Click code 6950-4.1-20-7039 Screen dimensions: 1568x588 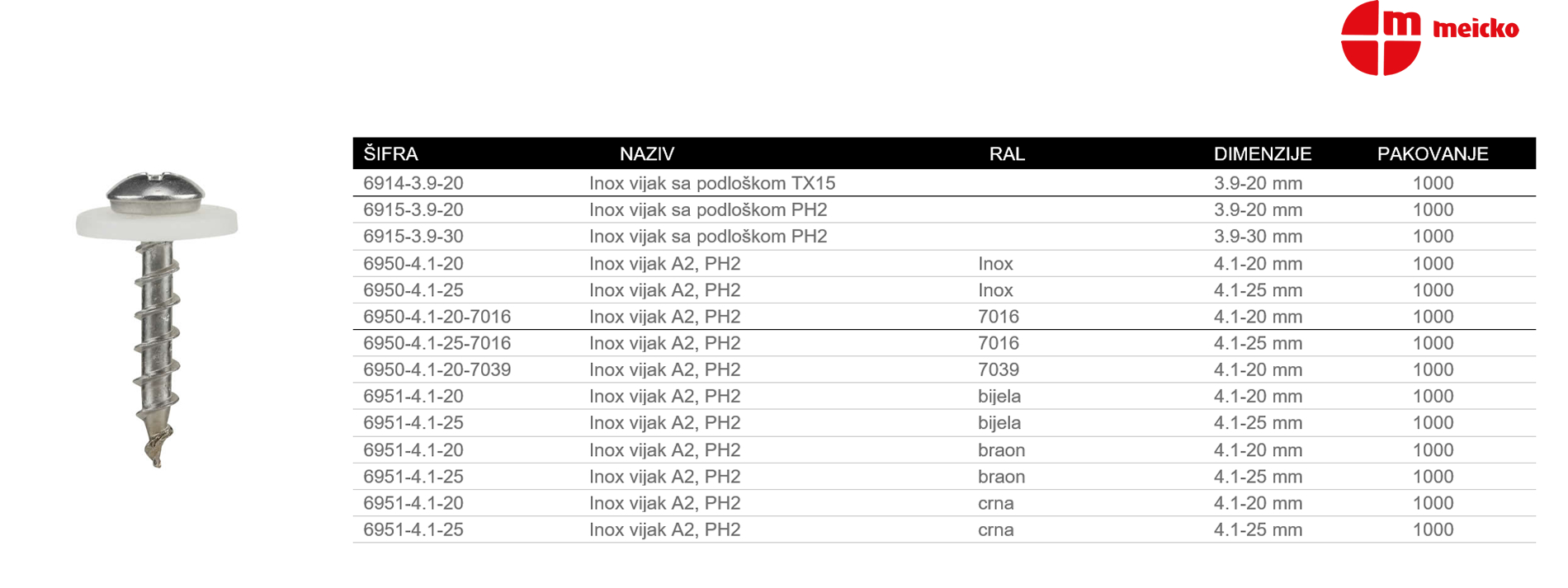click(x=437, y=369)
